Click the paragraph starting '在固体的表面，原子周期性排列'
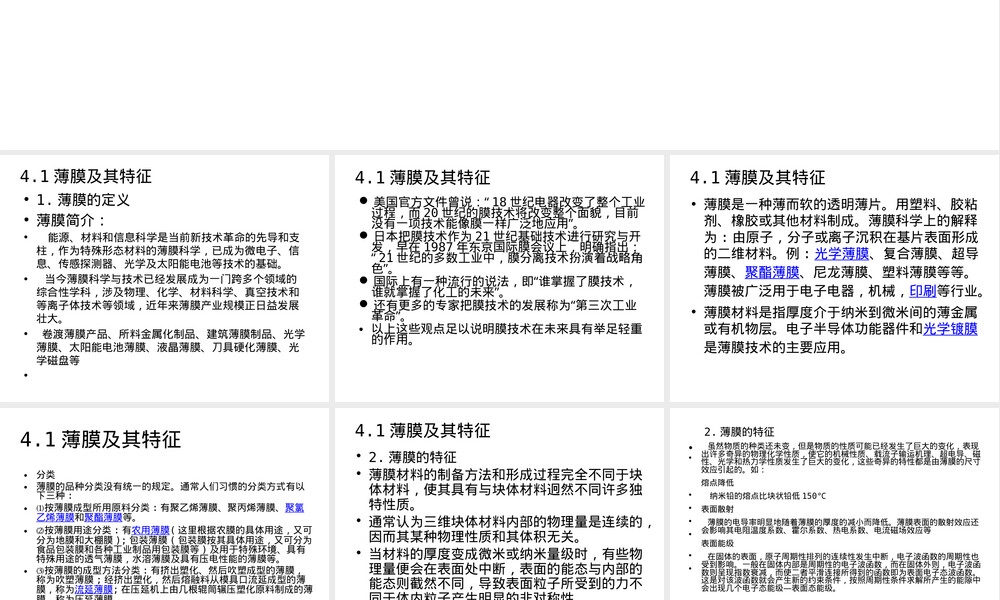The image size is (1000, 600). (841, 572)
